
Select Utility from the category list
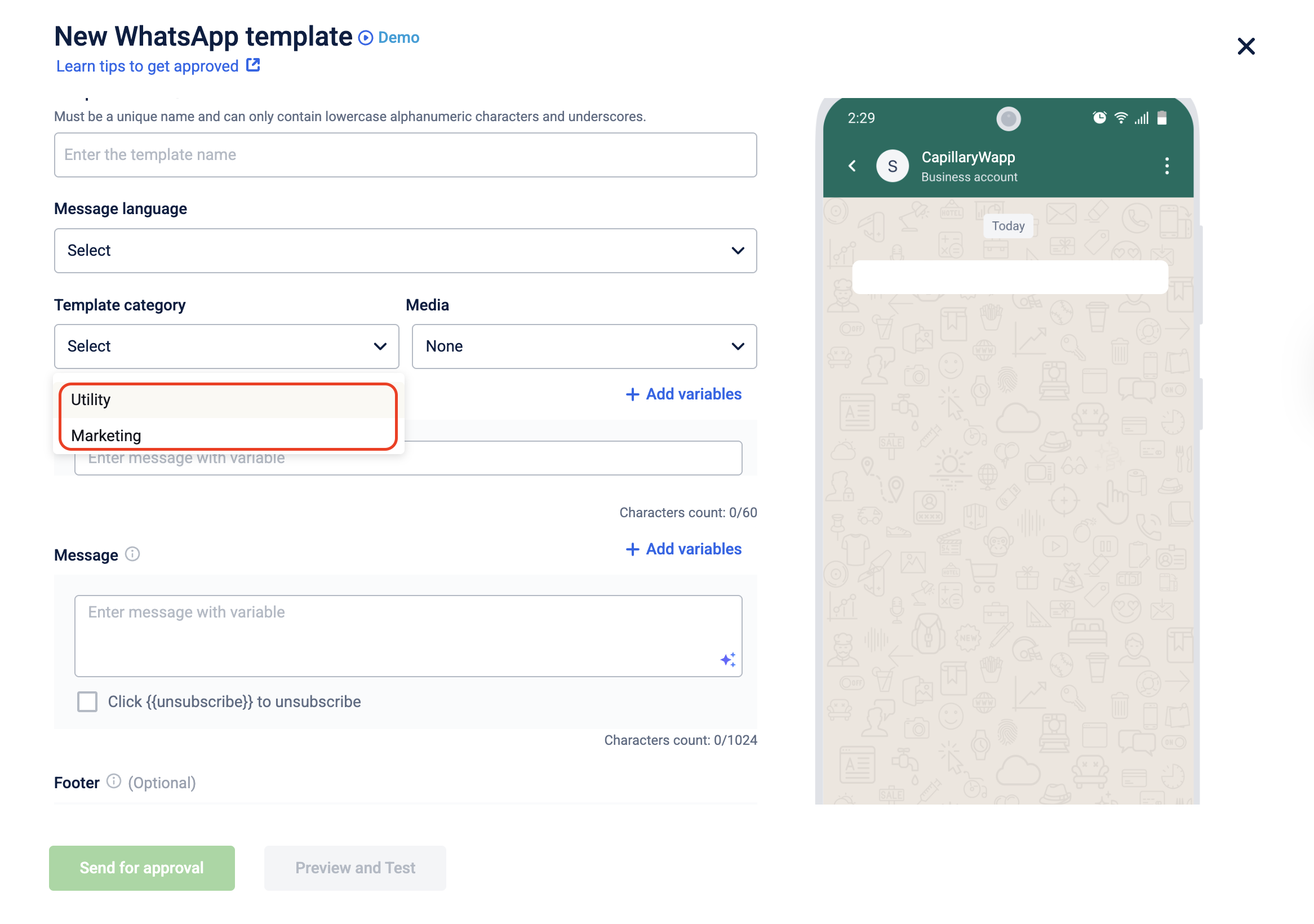click(x=228, y=400)
